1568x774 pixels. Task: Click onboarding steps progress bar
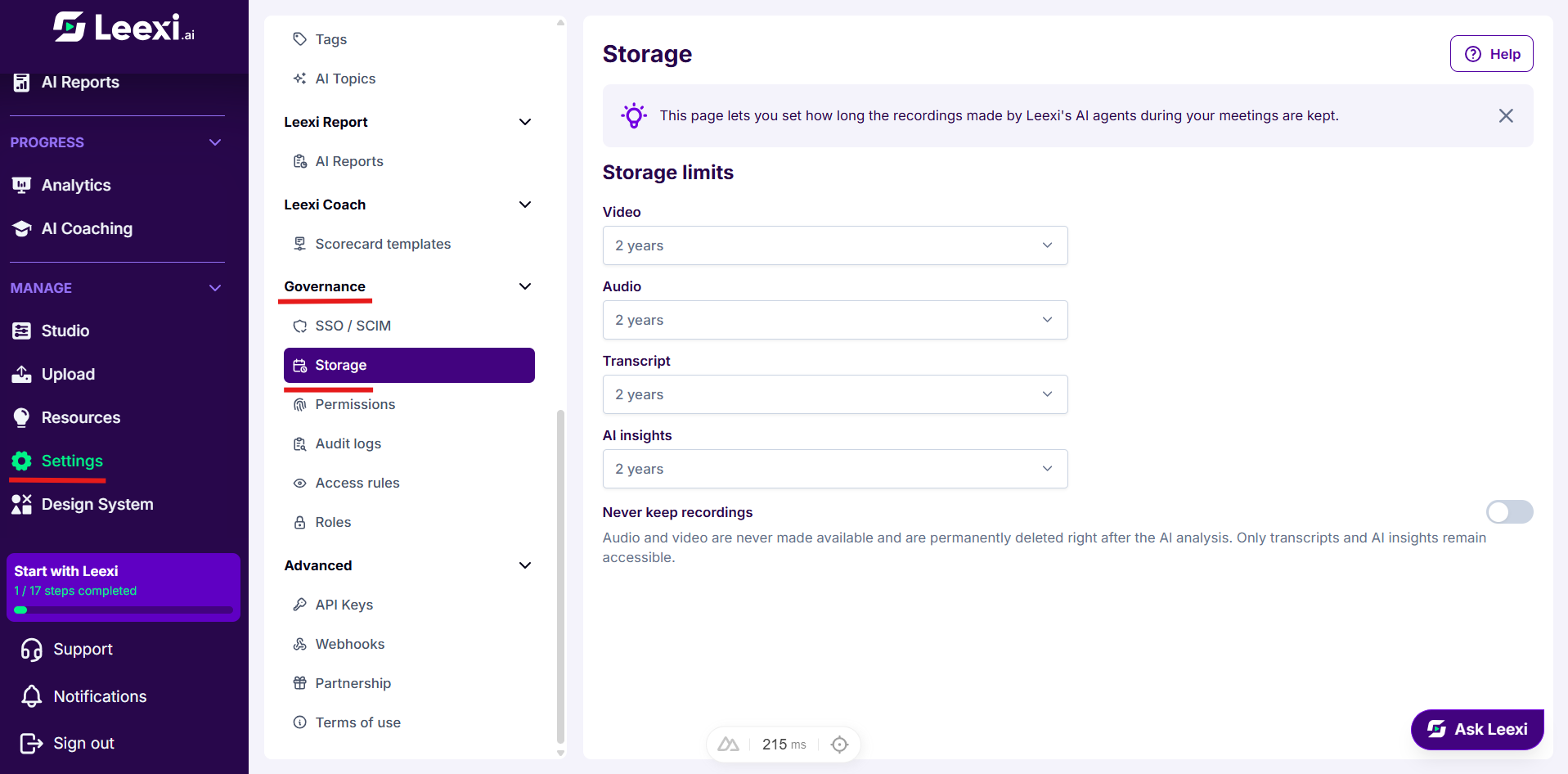124,610
